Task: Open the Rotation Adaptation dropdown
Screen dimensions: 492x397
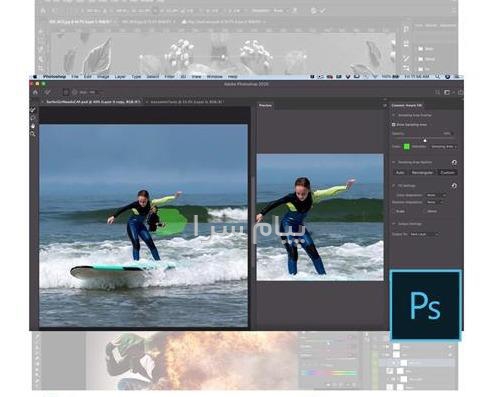Action: click(435, 202)
